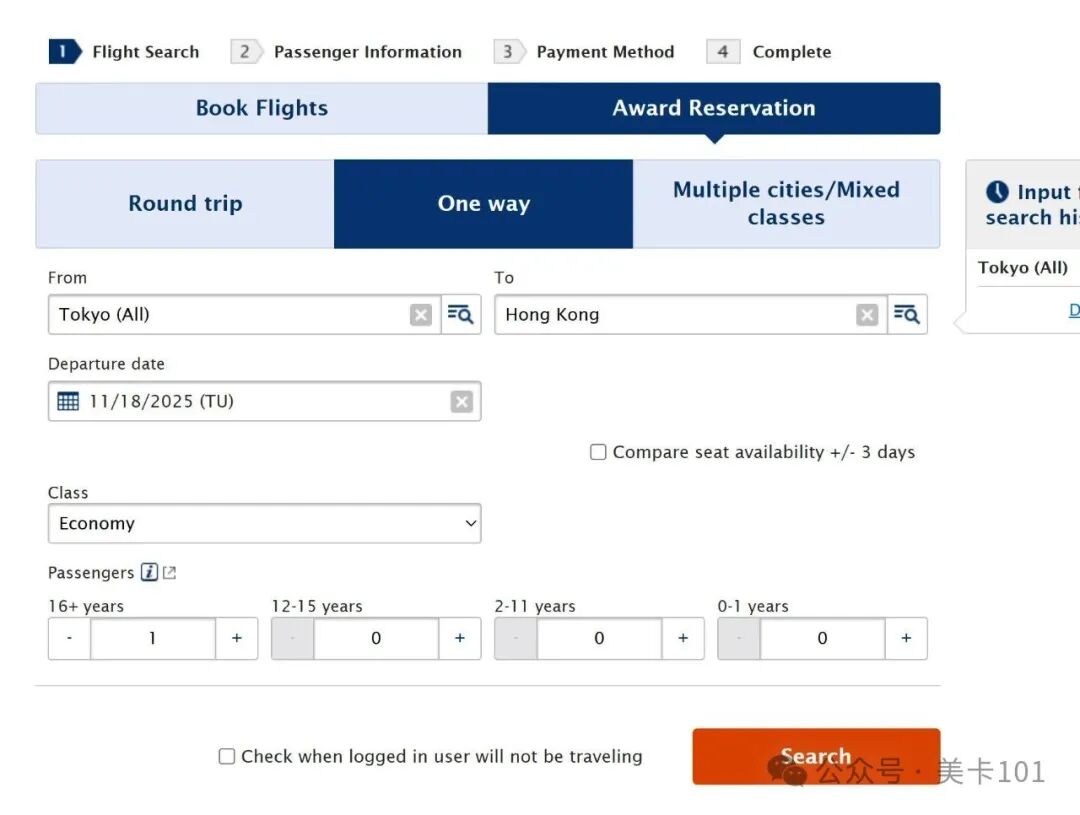Open passengers external link icon

pos(170,573)
